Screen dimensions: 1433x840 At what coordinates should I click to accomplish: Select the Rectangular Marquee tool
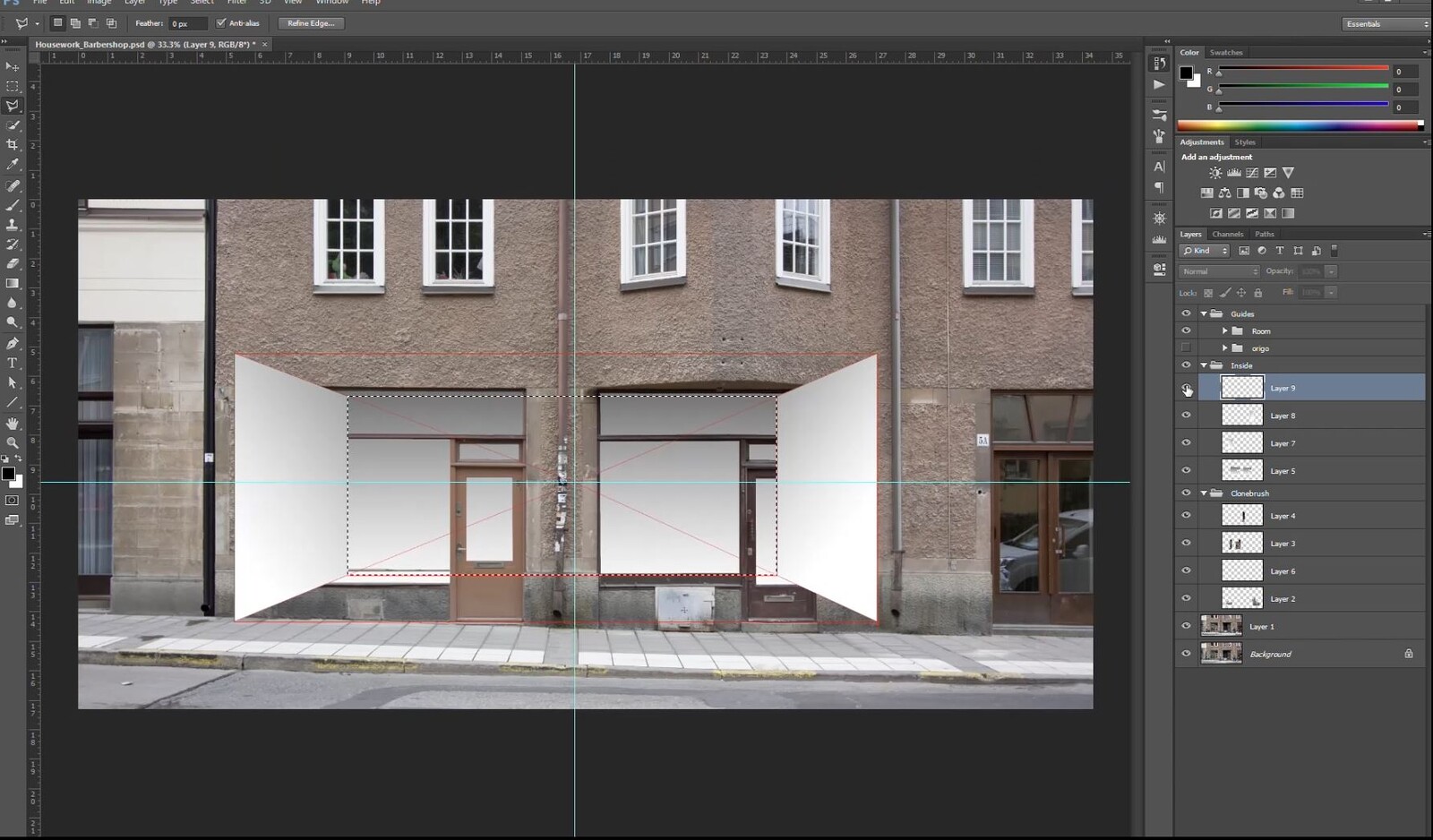point(13,86)
